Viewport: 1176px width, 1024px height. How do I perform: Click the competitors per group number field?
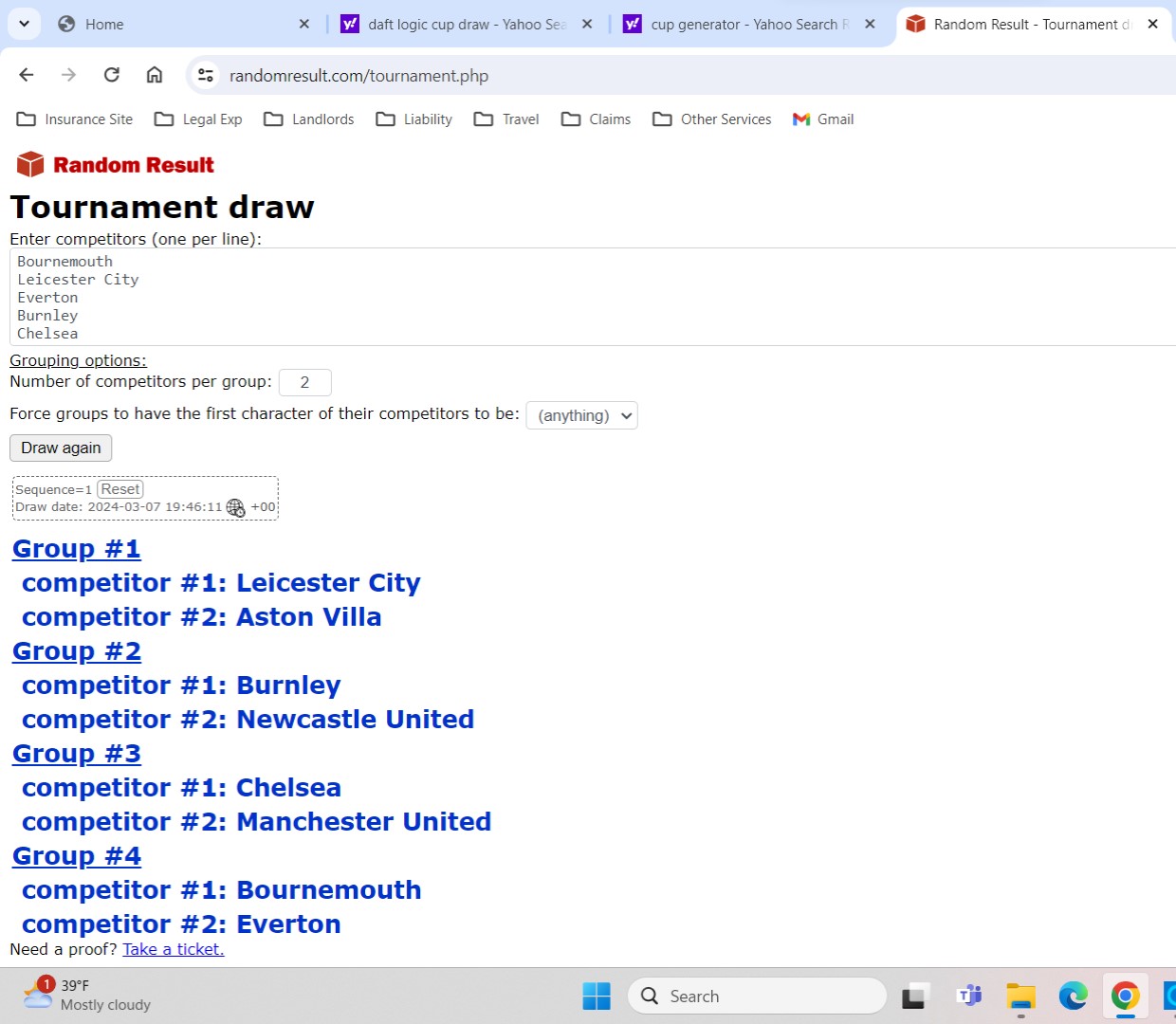coord(304,382)
